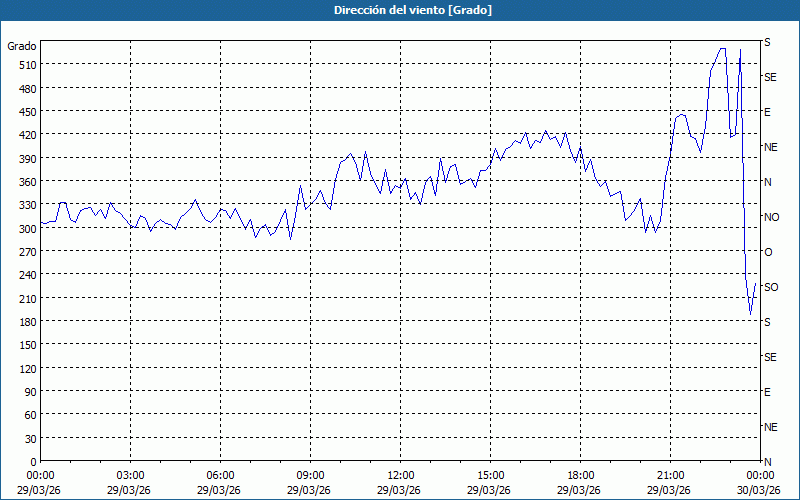Click the 09:00 time marker

tap(310, 475)
